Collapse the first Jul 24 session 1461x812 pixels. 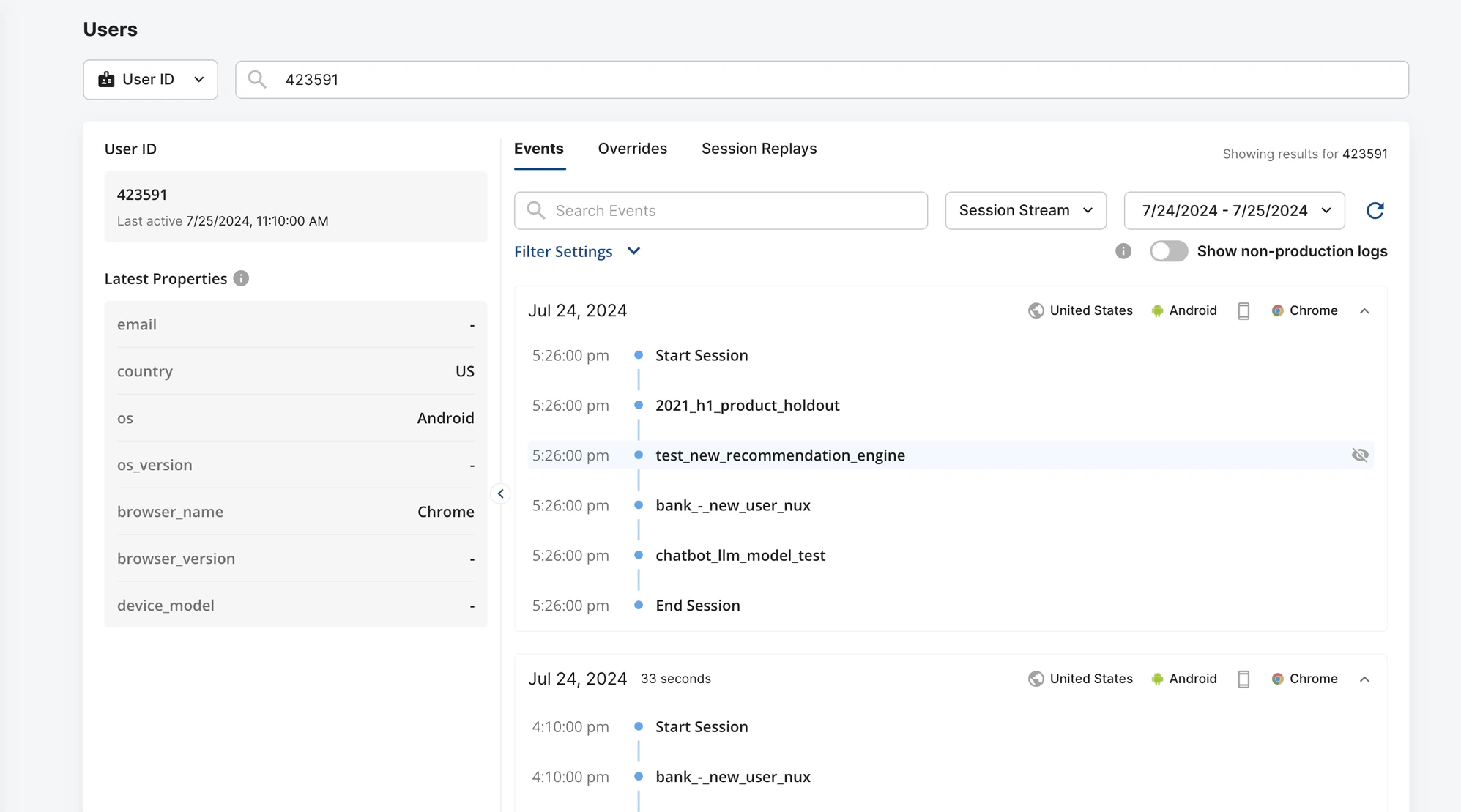pos(1364,310)
